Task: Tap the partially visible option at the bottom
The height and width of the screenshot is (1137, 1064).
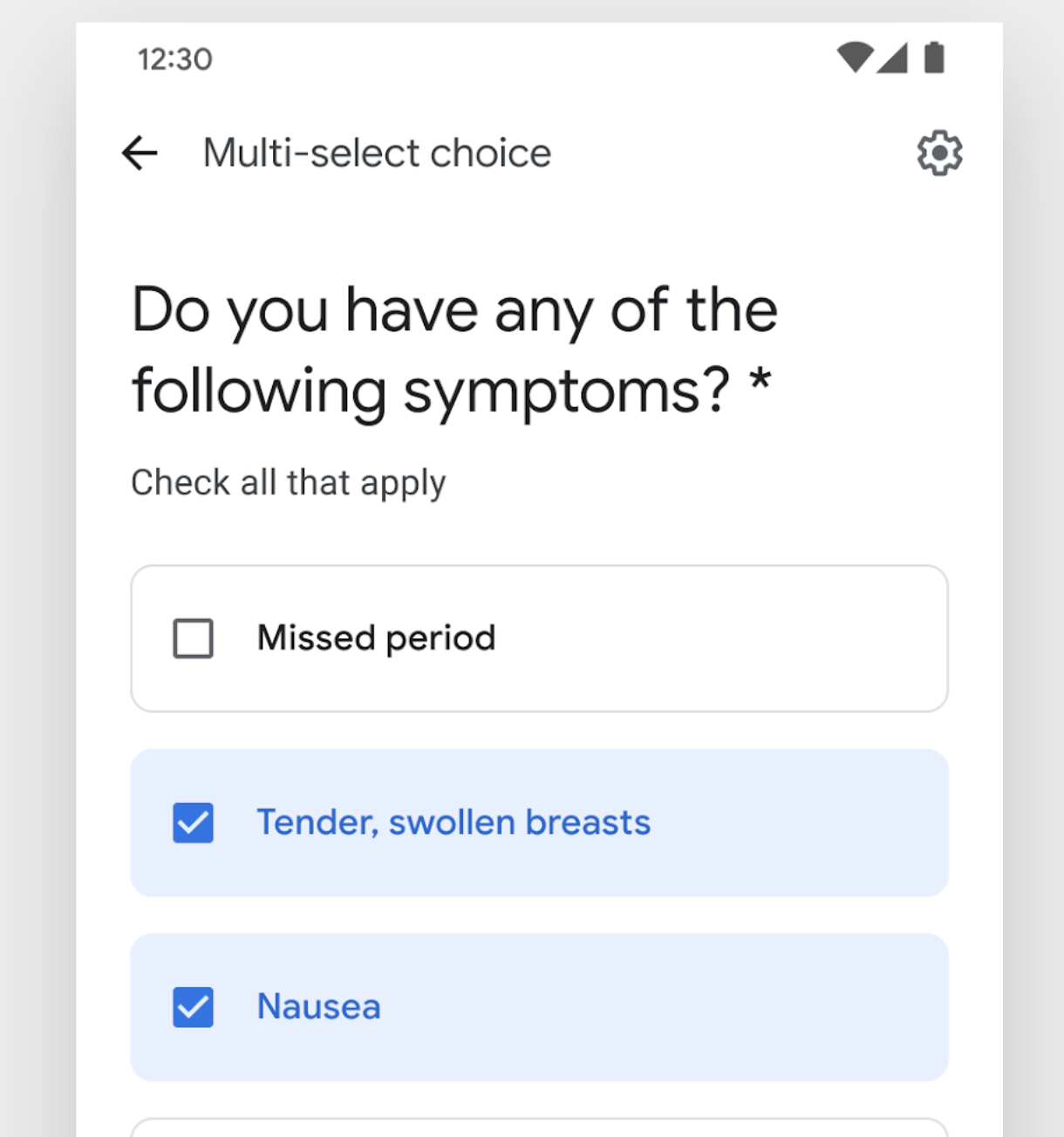Action: (x=539, y=1129)
